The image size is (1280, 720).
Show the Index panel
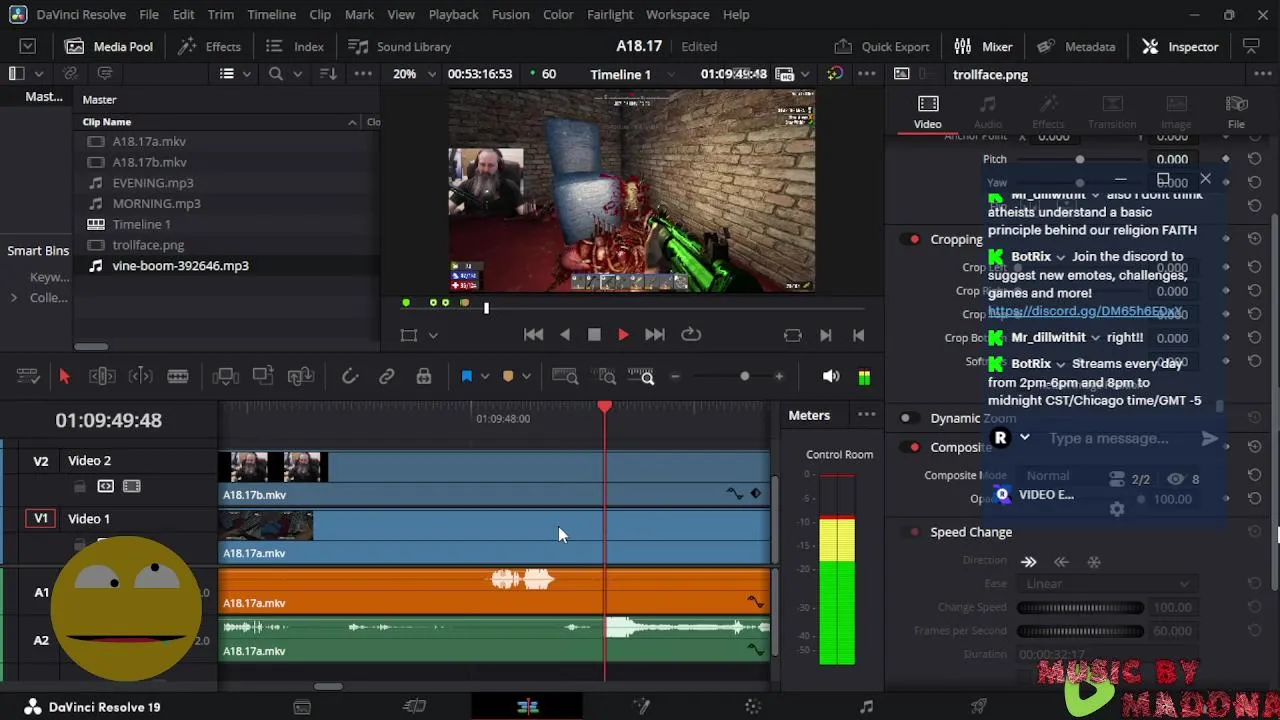(x=294, y=47)
